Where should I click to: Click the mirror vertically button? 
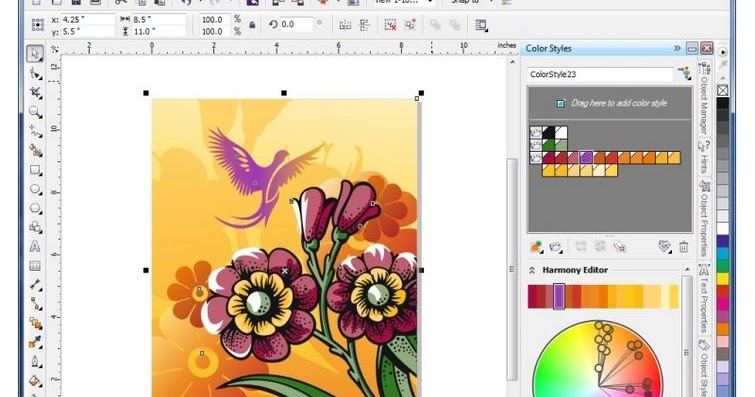[364, 25]
